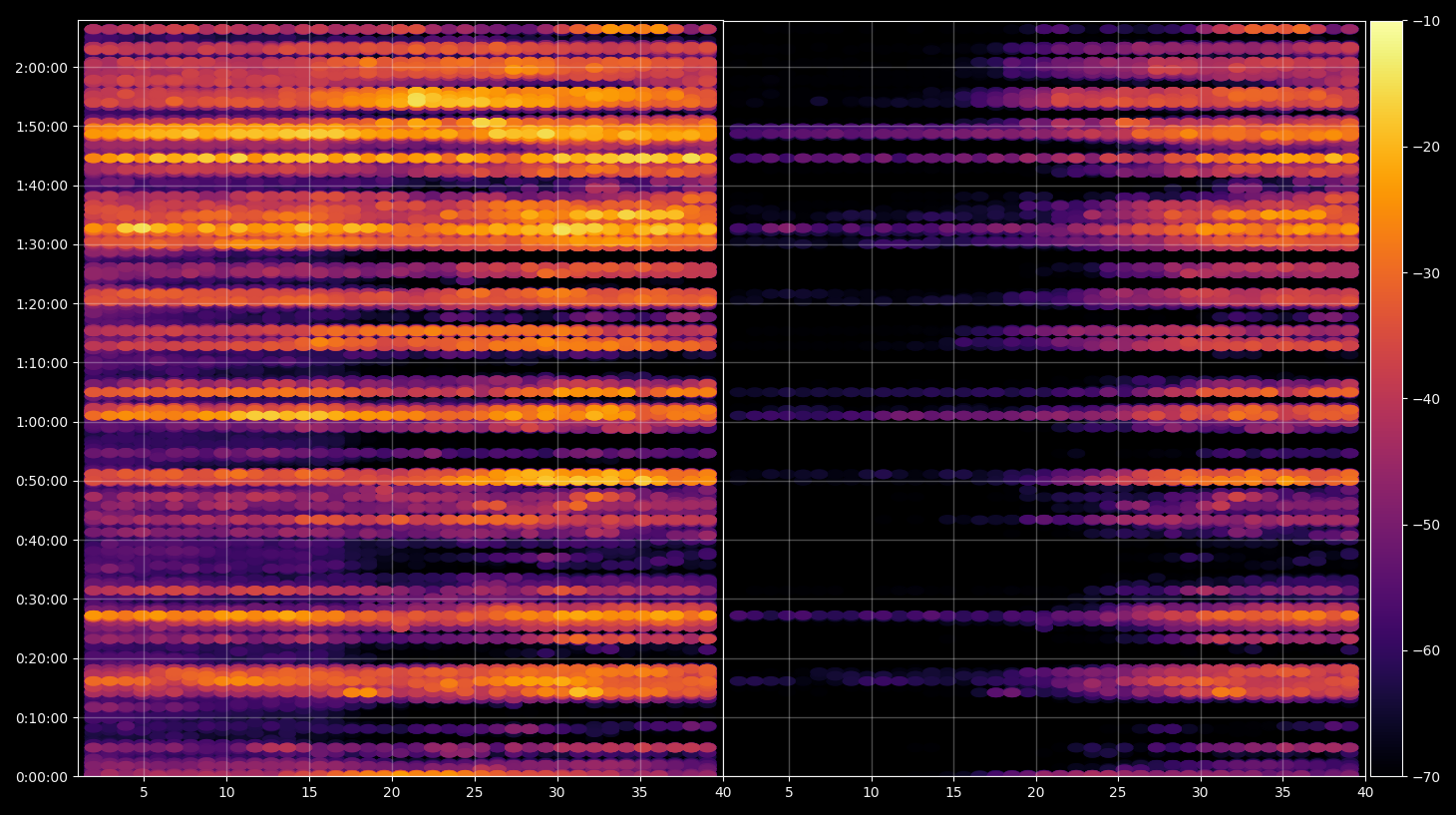
Task: Select tick label 20 under the right heatmap
Action: pyautogui.click(x=1036, y=793)
